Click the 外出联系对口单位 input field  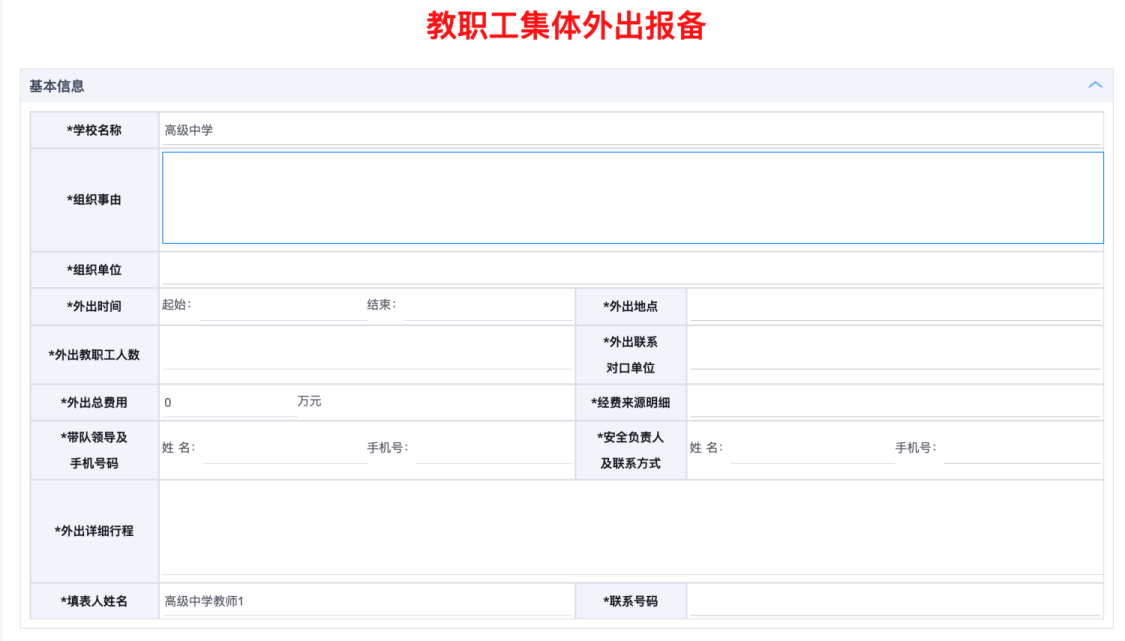(x=895, y=354)
